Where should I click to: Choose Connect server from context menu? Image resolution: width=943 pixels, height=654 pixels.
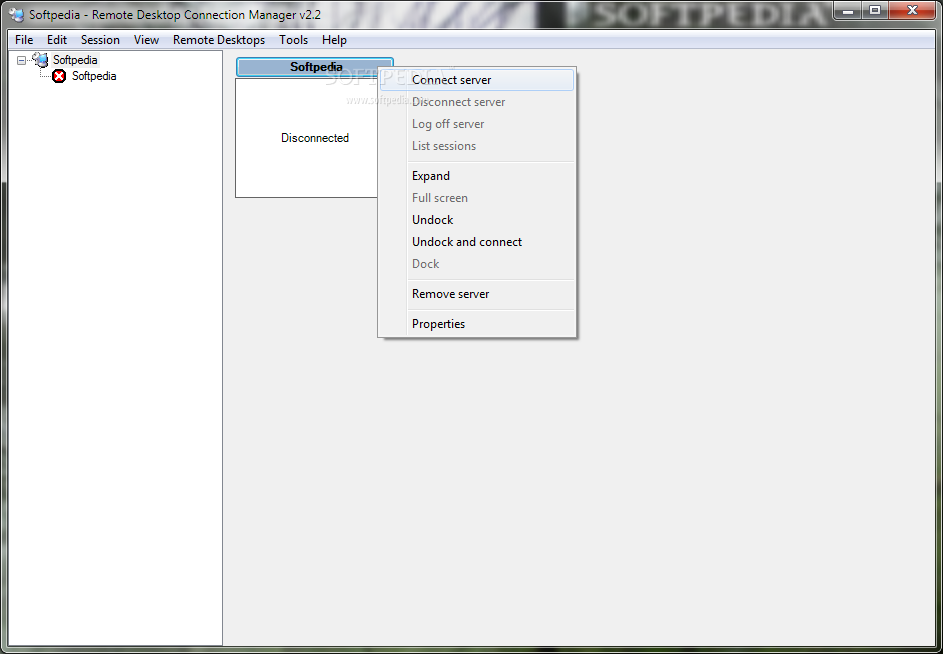point(477,80)
